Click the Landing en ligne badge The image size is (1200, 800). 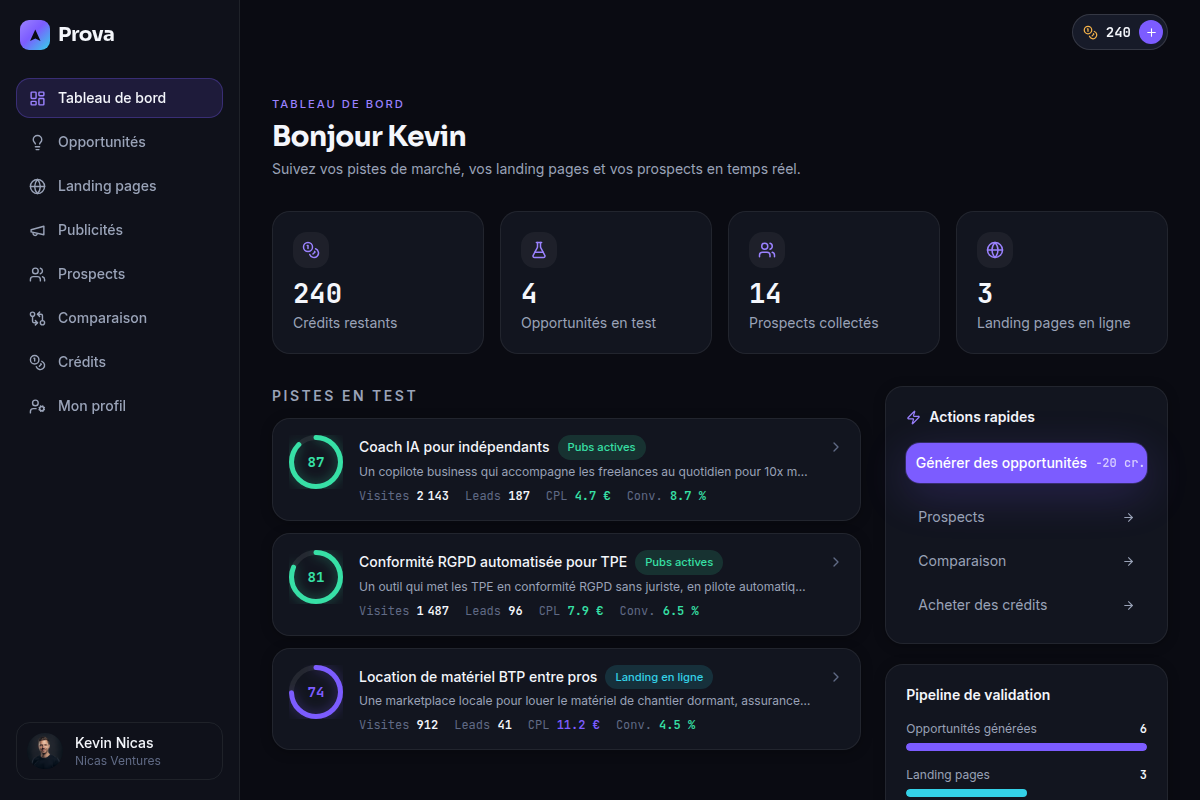[x=659, y=677]
